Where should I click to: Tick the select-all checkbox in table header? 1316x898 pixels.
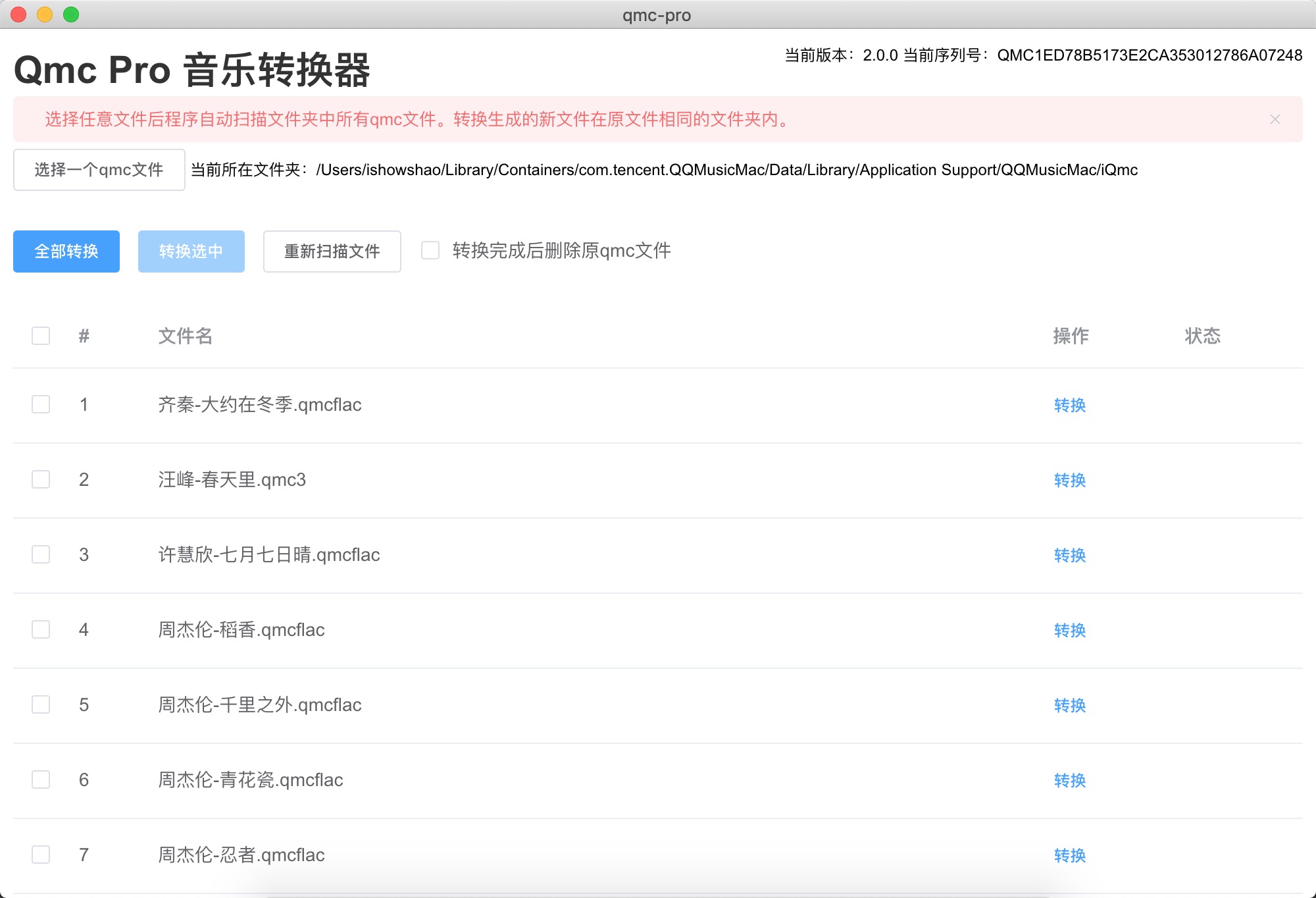(x=41, y=336)
